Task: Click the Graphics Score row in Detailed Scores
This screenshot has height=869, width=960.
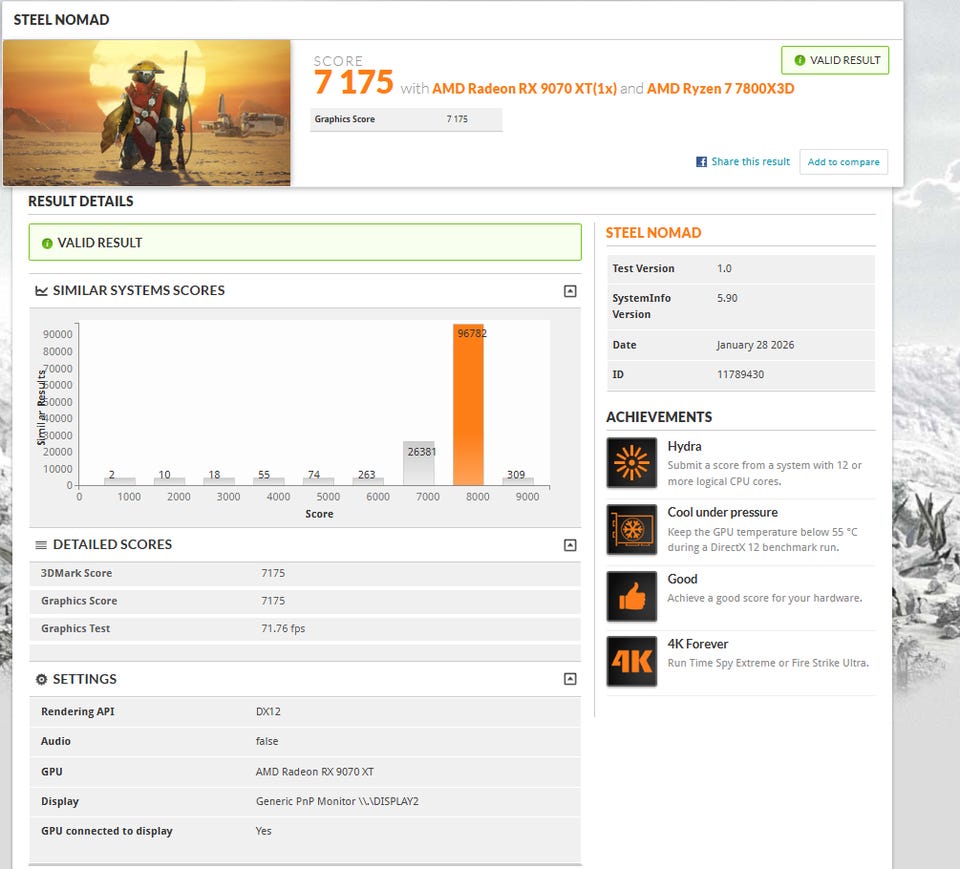Action: 305,601
